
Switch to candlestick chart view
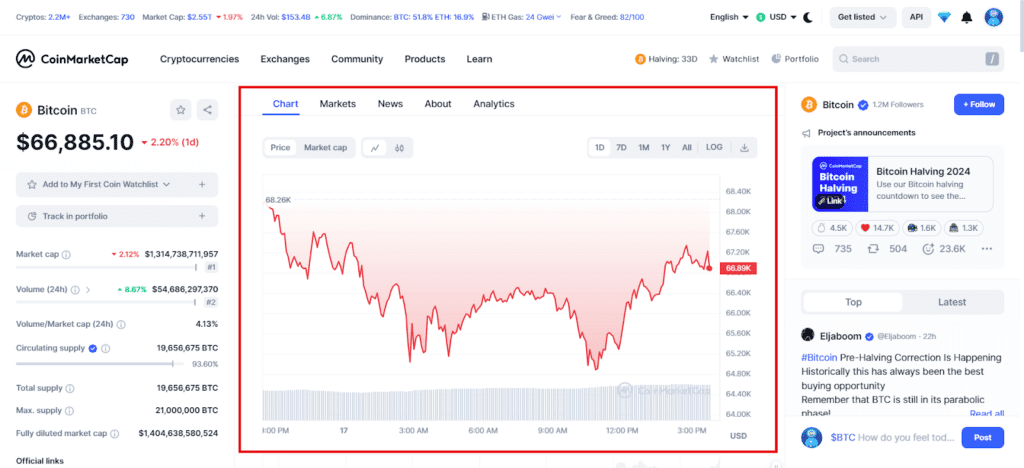pos(399,148)
